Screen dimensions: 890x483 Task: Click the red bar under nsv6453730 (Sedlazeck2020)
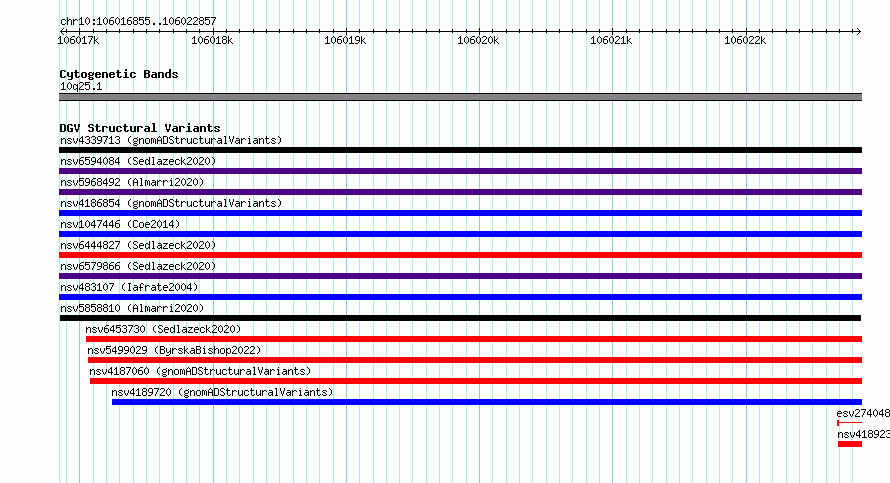coord(474,339)
